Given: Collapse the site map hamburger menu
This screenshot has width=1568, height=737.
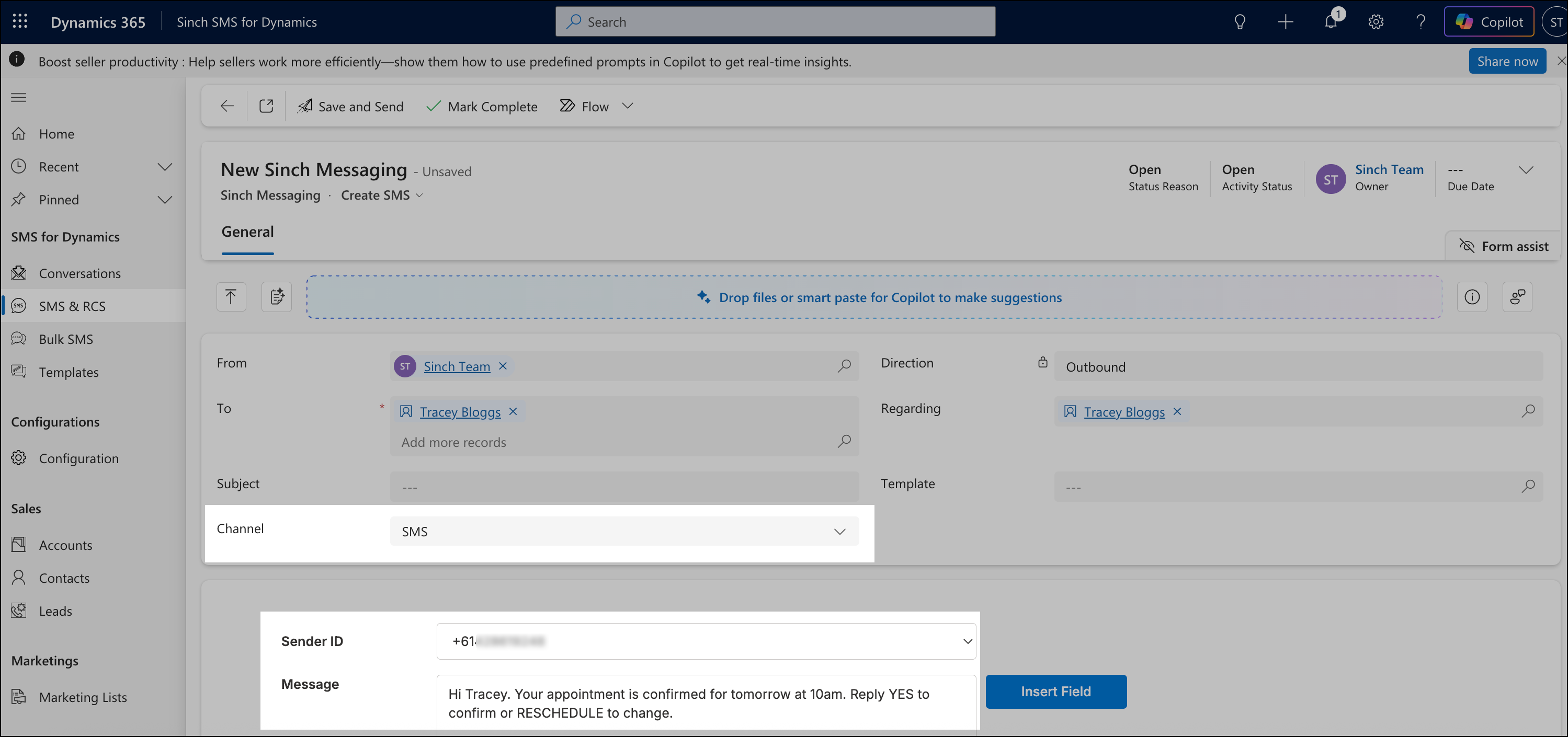Looking at the screenshot, I should point(19,97).
